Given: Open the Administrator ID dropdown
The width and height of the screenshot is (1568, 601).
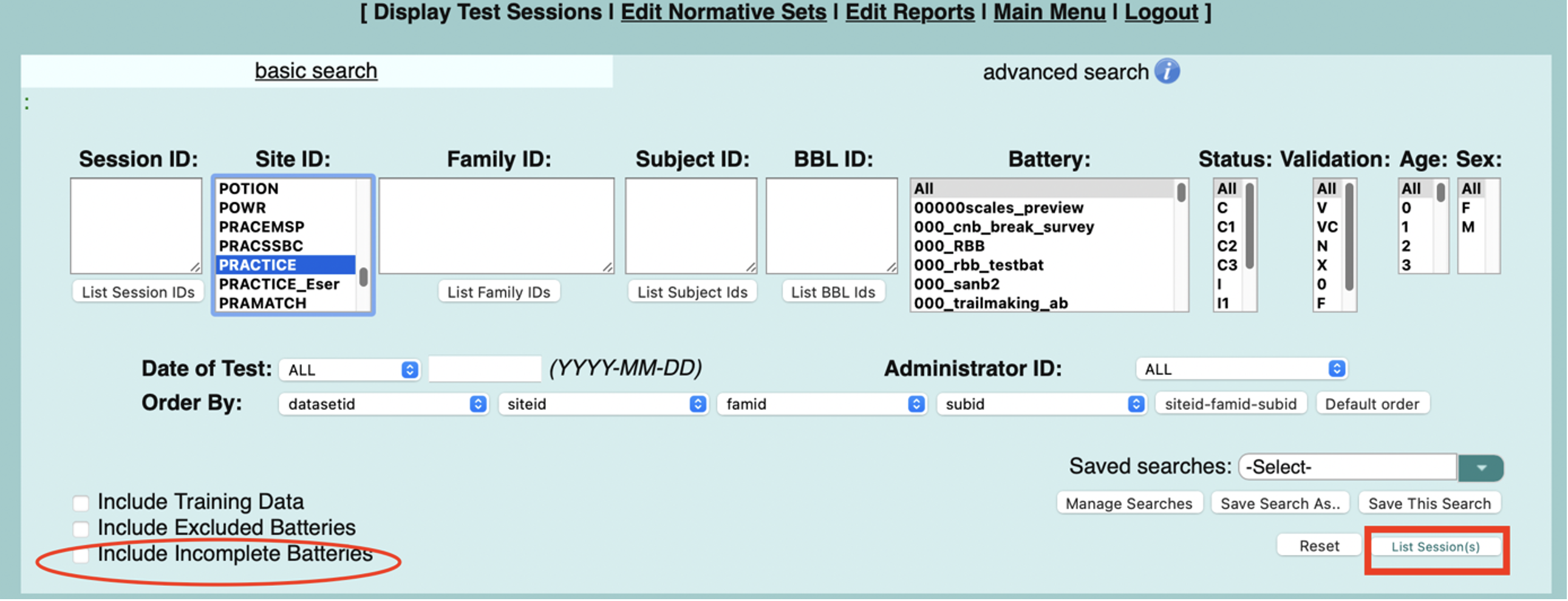Looking at the screenshot, I should pos(1242,369).
